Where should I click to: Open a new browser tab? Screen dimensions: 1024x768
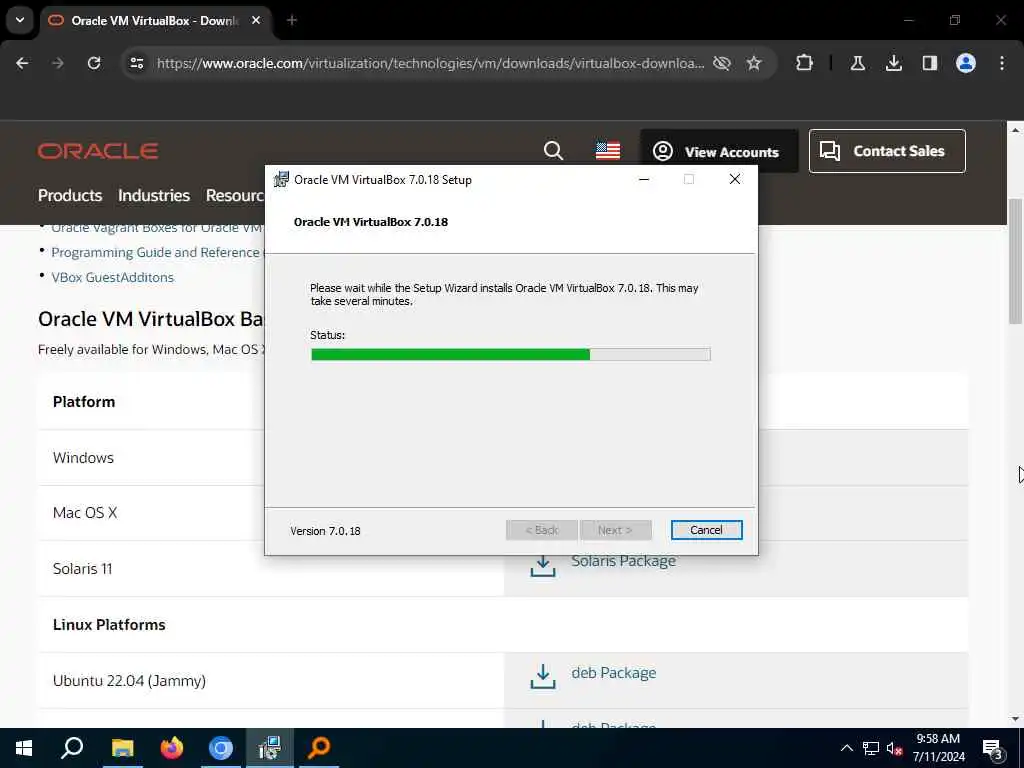pyautogui.click(x=292, y=20)
